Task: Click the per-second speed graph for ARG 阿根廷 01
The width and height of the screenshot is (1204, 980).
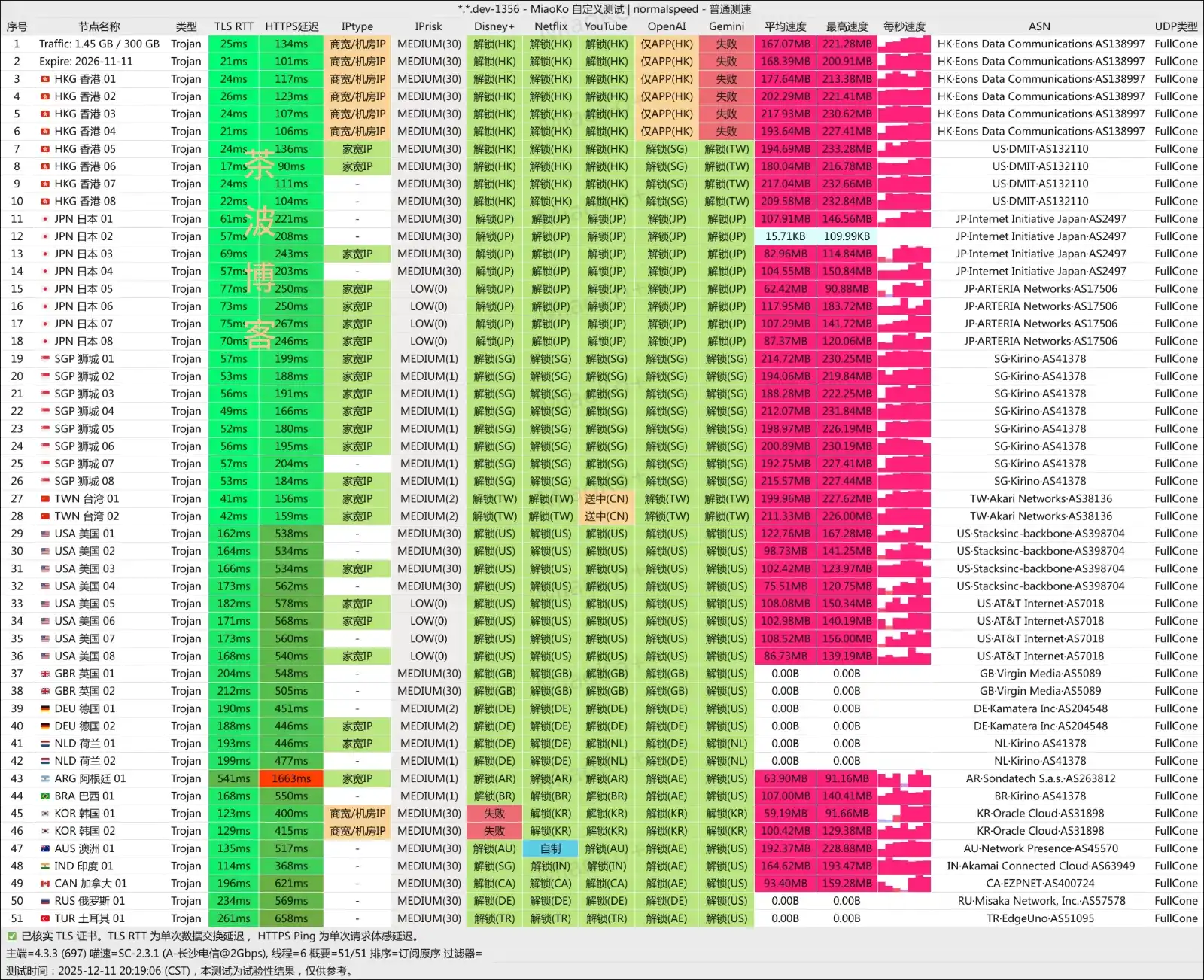Action: [905, 779]
